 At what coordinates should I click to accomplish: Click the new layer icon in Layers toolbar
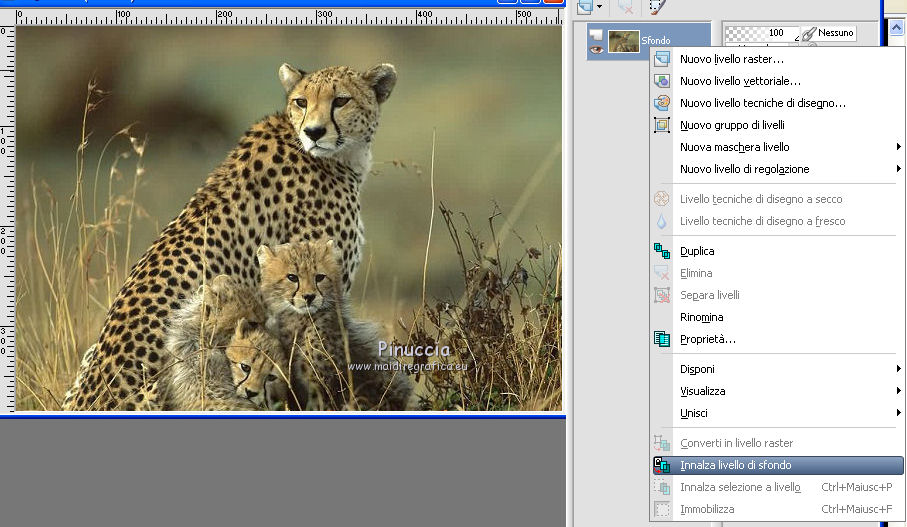click(584, 6)
